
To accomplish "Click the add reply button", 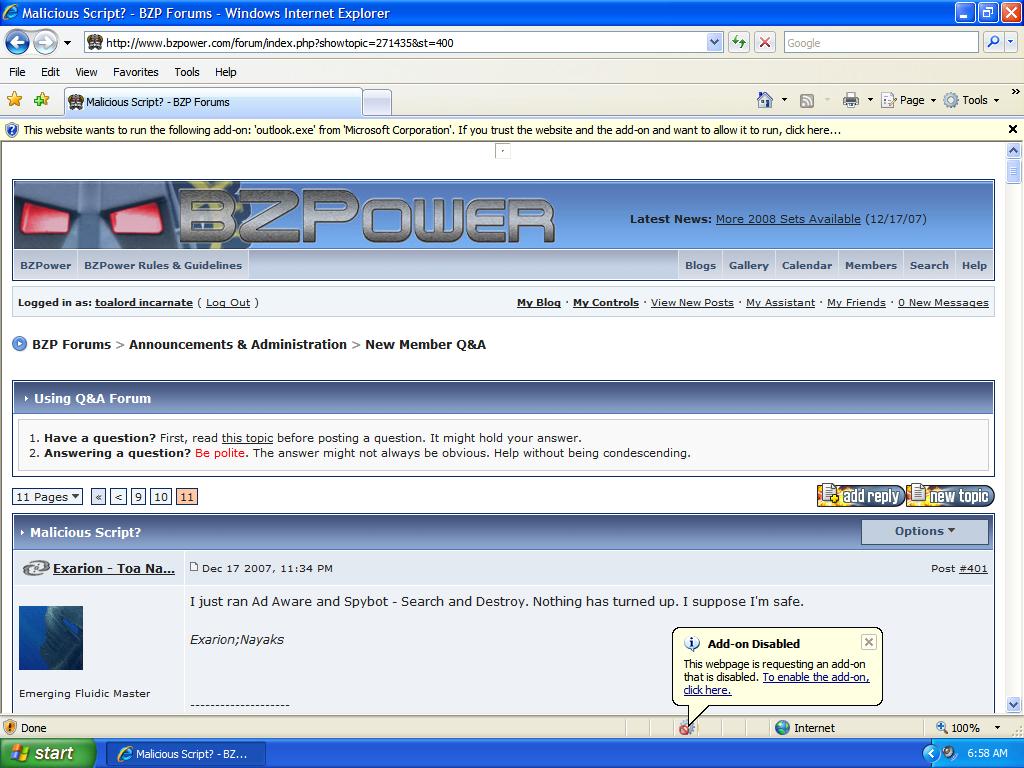I will pyautogui.click(x=861, y=496).
